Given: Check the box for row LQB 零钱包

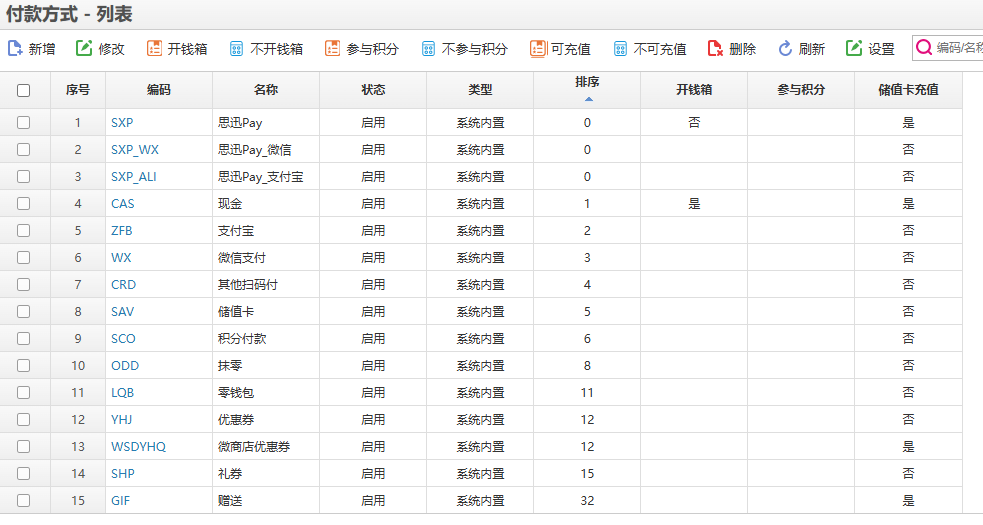Looking at the screenshot, I should 24,392.
